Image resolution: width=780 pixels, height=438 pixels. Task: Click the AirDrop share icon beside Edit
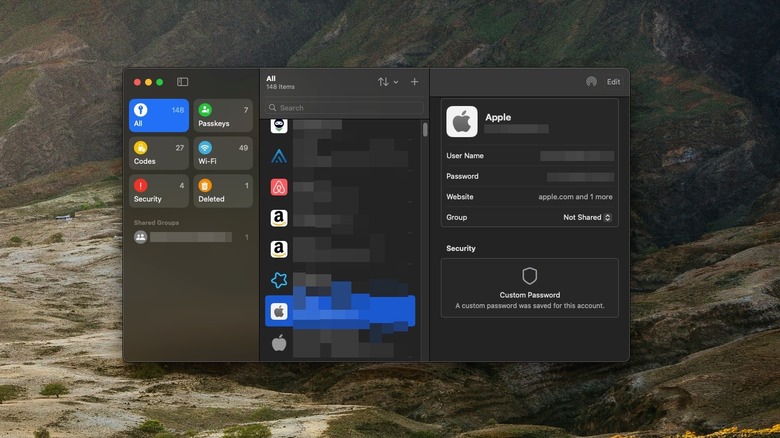(x=591, y=82)
